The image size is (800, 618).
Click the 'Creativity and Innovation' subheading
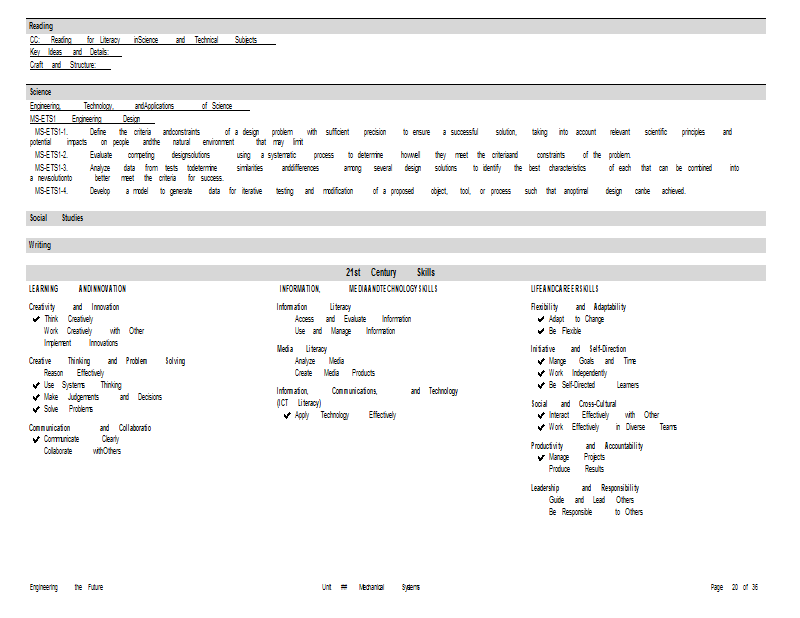74,307
